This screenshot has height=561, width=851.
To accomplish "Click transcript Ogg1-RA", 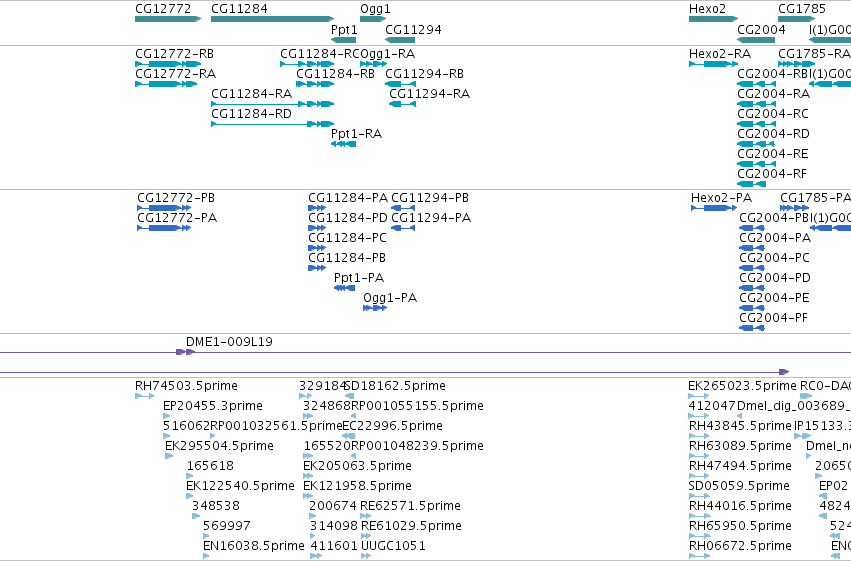I will pos(373,64).
